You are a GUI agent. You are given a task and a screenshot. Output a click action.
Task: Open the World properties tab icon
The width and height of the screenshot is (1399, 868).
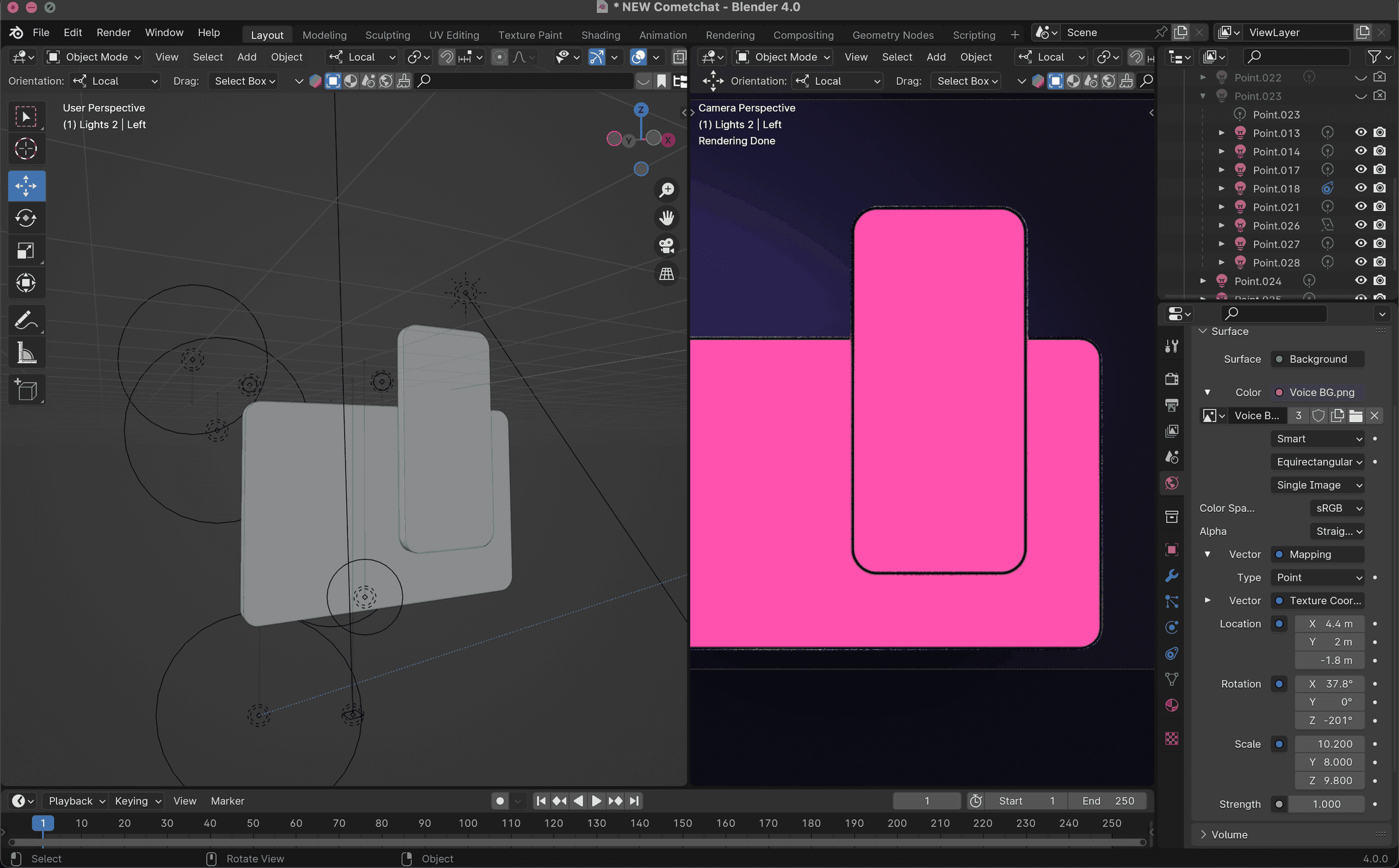pos(1172,483)
